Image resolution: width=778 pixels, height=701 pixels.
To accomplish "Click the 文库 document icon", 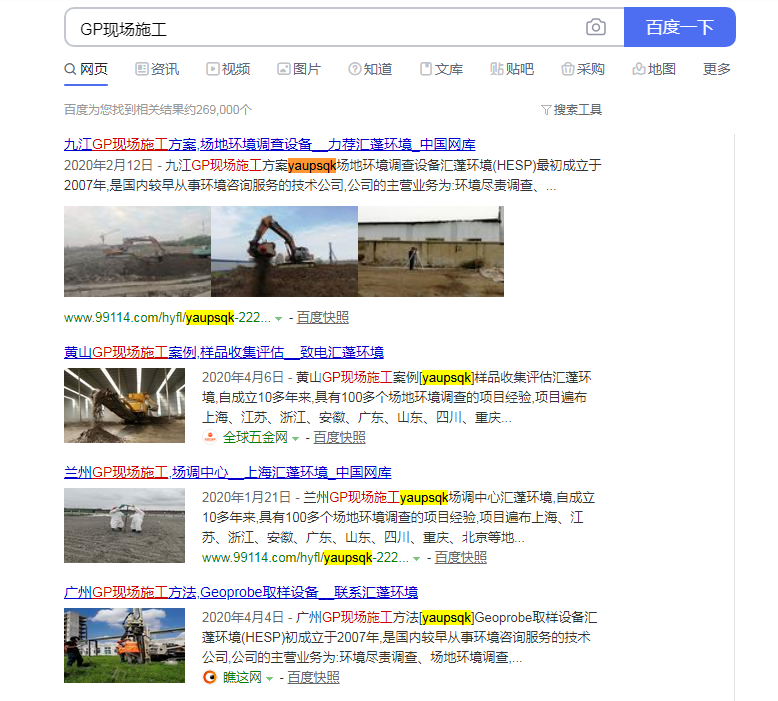I will pyautogui.click(x=426, y=69).
